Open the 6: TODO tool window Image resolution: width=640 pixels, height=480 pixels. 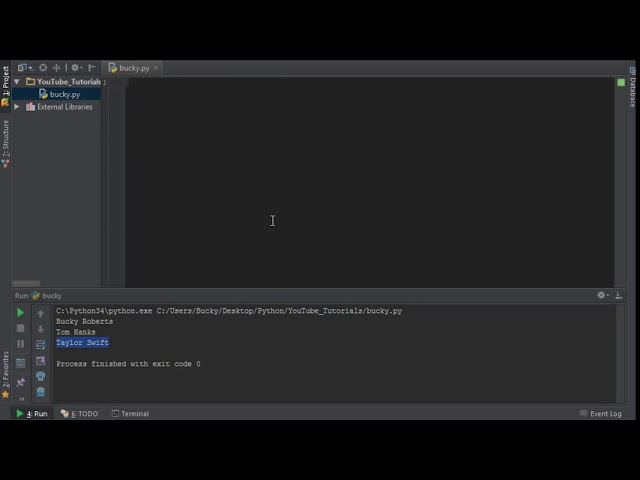pyautogui.click(x=79, y=413)
